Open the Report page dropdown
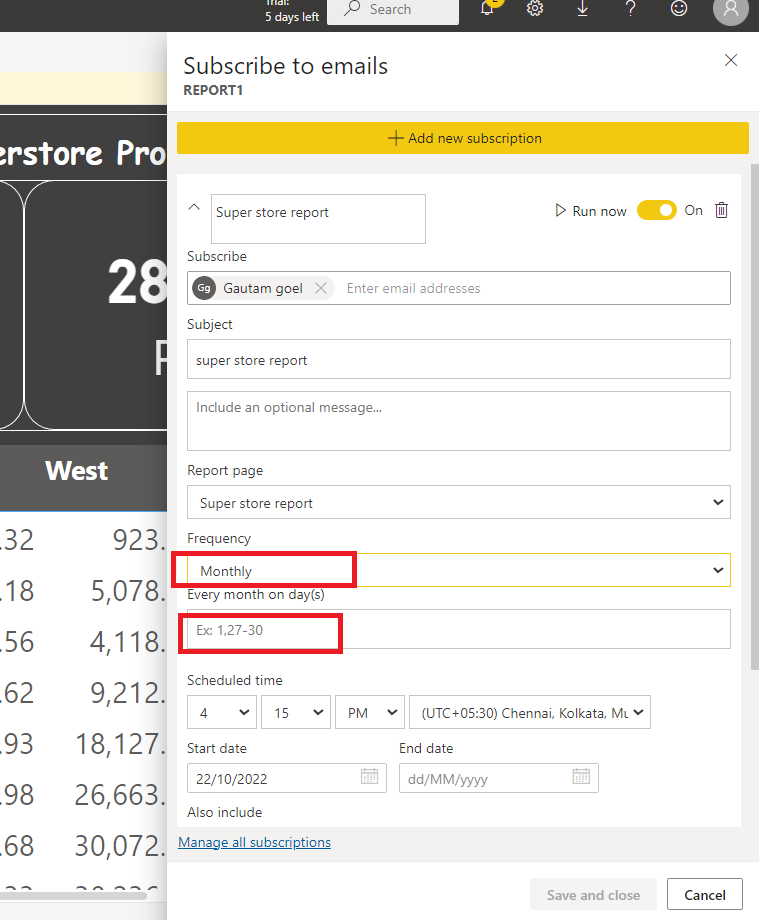Viewport: 759px width, 920px height. pos(459,502)
